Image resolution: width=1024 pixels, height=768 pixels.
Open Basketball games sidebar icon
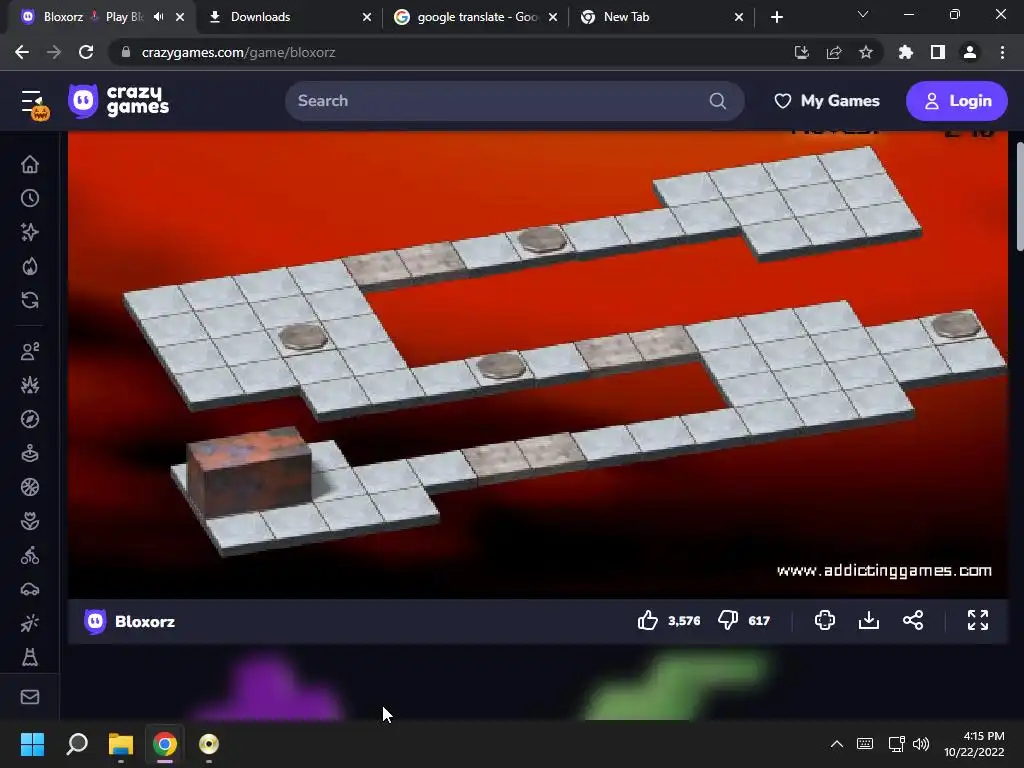click(30, 487)
